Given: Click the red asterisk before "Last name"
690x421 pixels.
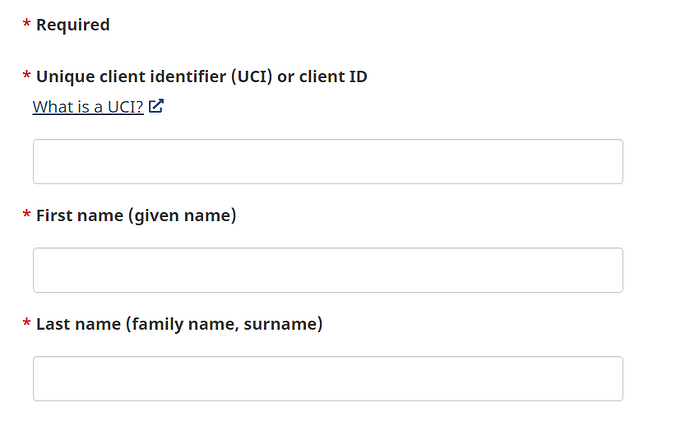Looking at the screenshot, I should click(27, 325).
